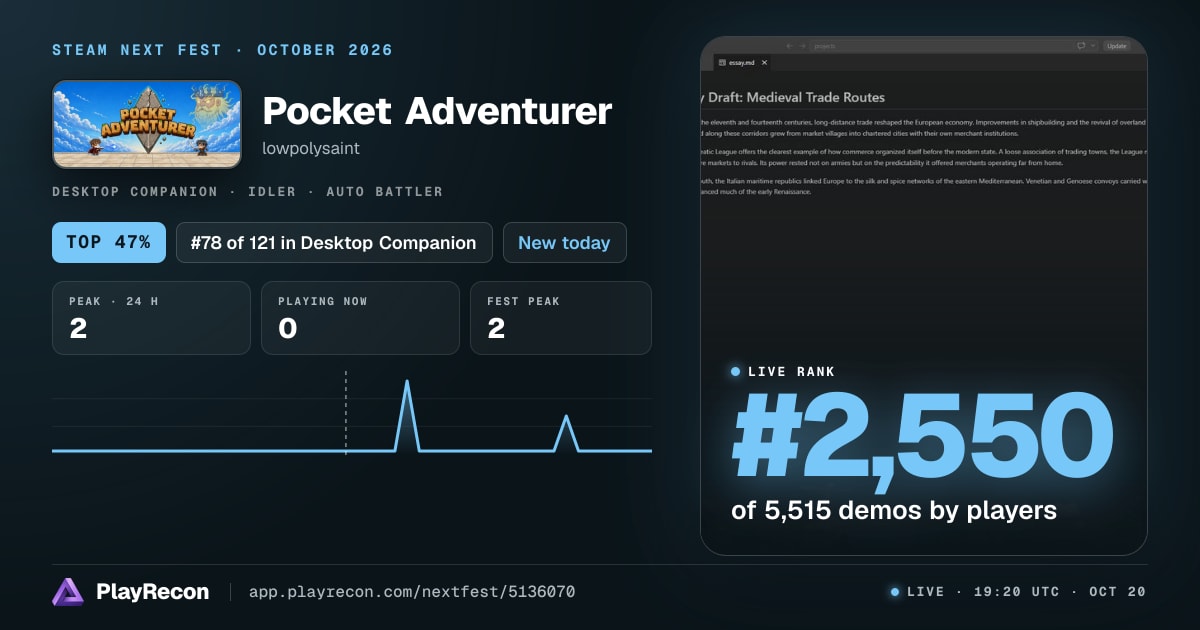This screenshot has height=630, width=1200.
Task: Click the TOP 47% badge
Action: coord(109,243)
